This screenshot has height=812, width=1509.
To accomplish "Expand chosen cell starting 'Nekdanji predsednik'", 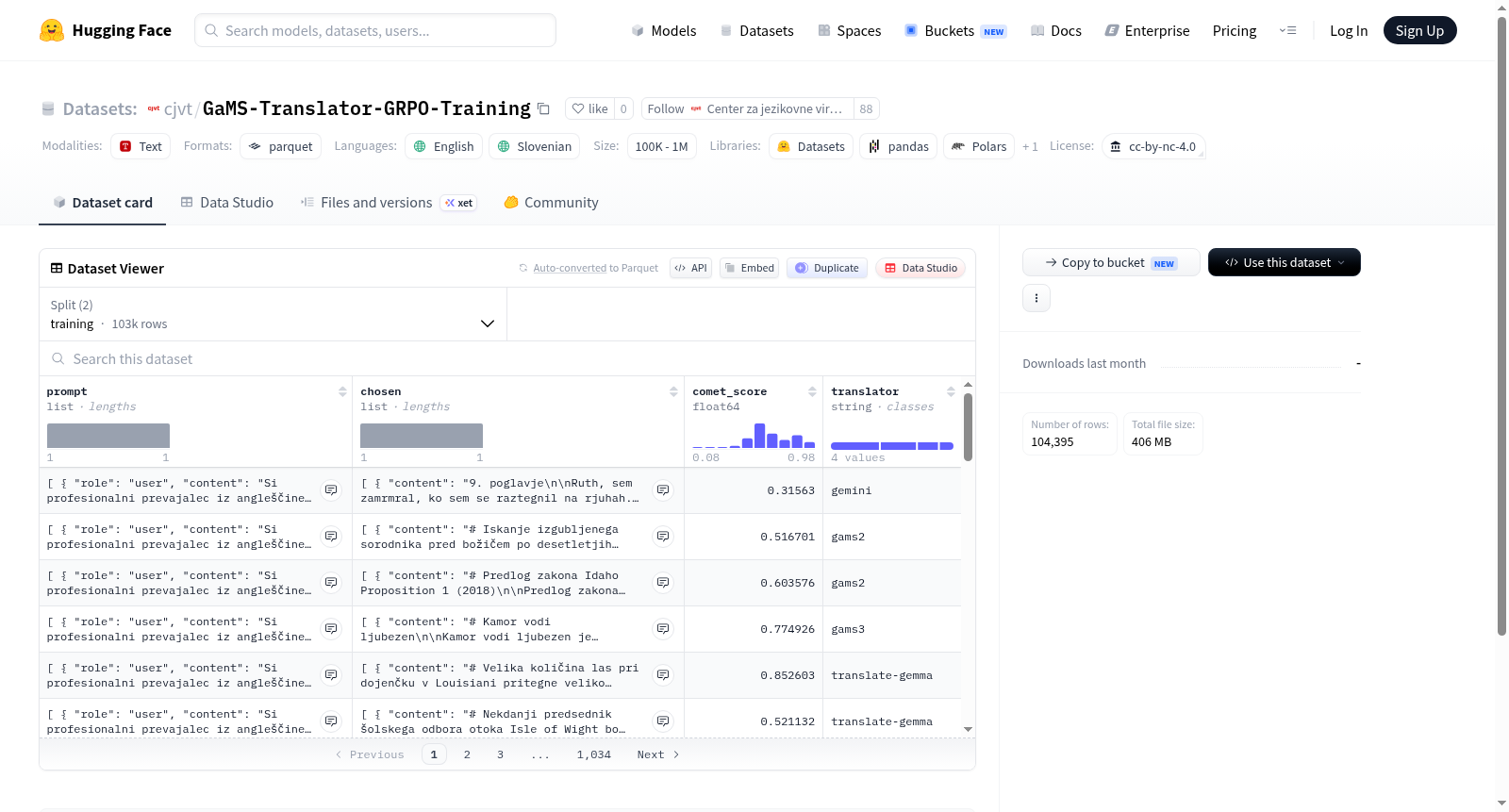I will [663, 721].
